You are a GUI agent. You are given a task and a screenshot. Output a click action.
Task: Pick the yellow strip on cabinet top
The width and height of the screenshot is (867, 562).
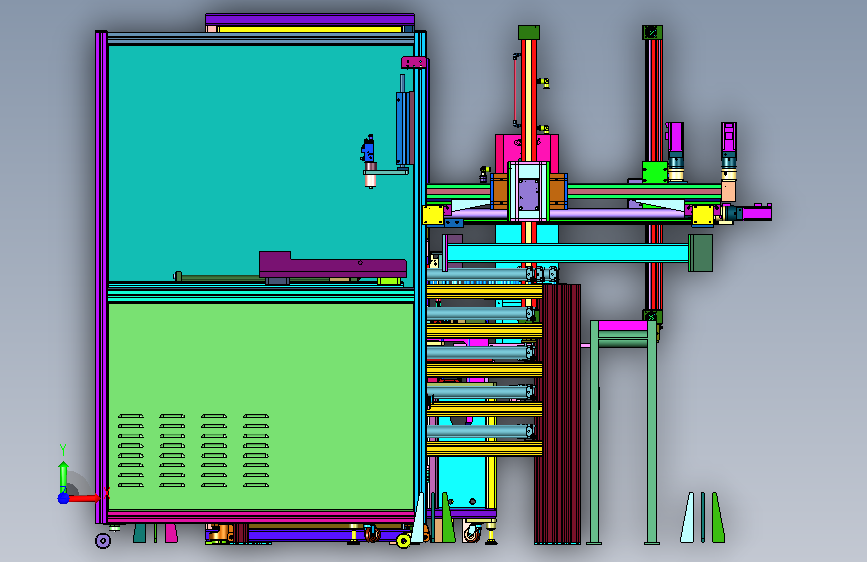(x=310, y=29)
